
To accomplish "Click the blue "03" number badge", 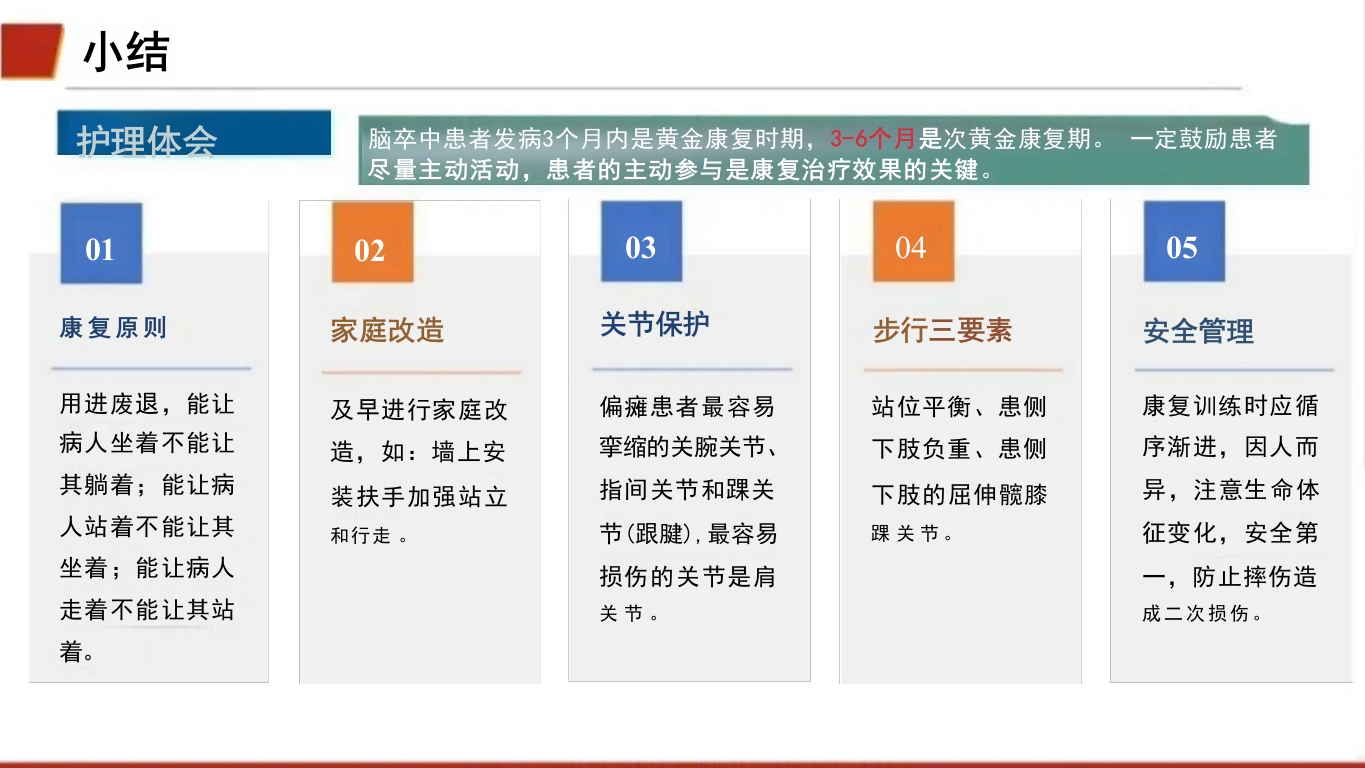I will (x=640, y=243).
